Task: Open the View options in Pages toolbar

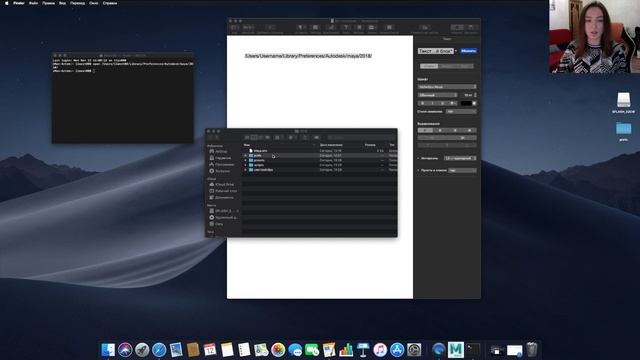Action: 234,27
